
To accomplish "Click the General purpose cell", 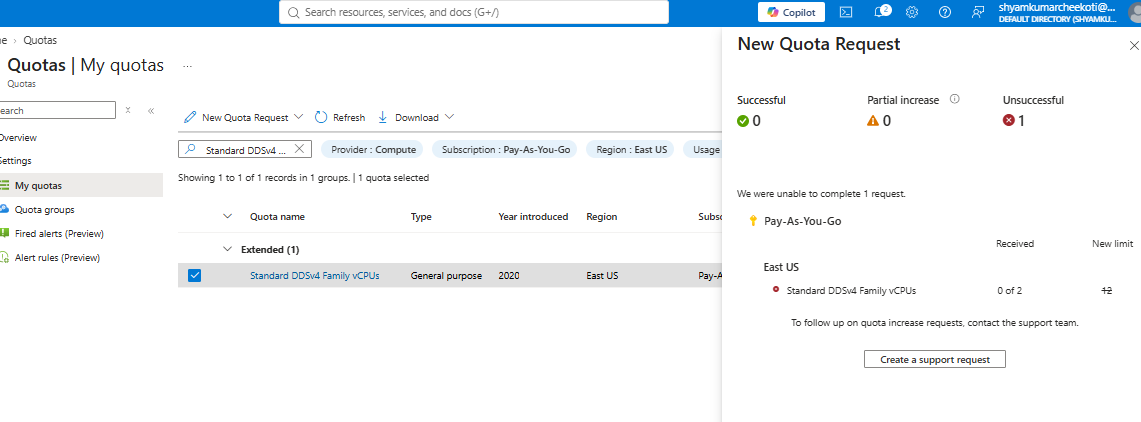I will (x=446, y=276).
